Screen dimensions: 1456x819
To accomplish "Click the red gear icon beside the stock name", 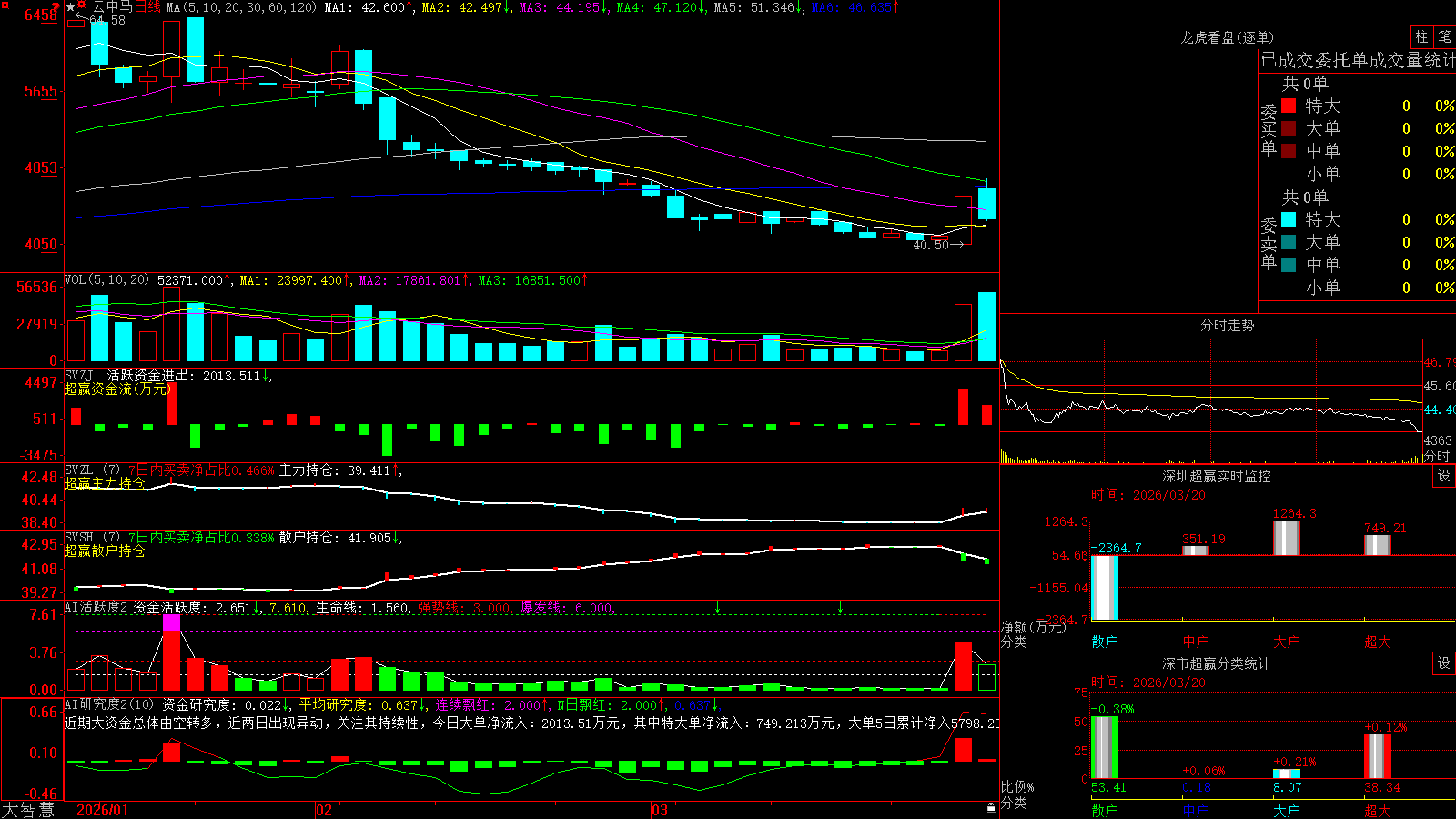I will [81, 5].
